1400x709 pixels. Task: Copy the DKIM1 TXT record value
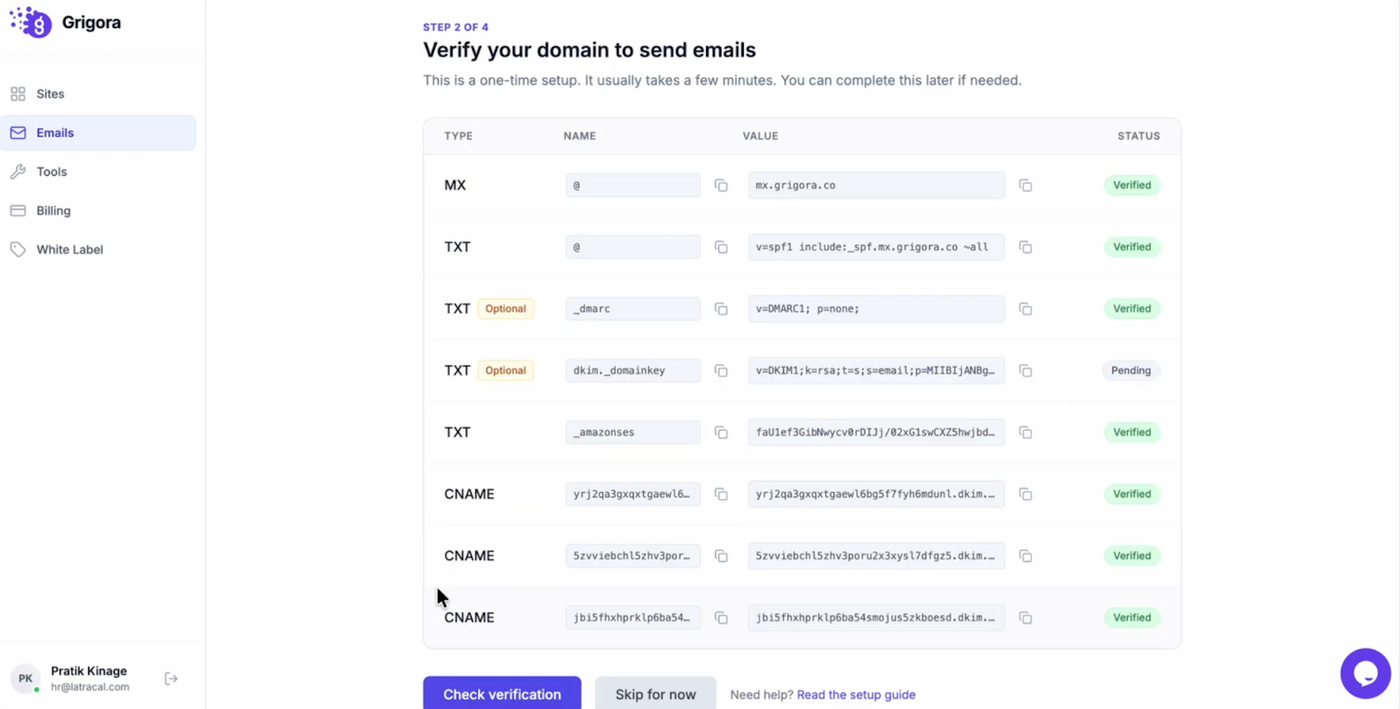point(1025,371)
